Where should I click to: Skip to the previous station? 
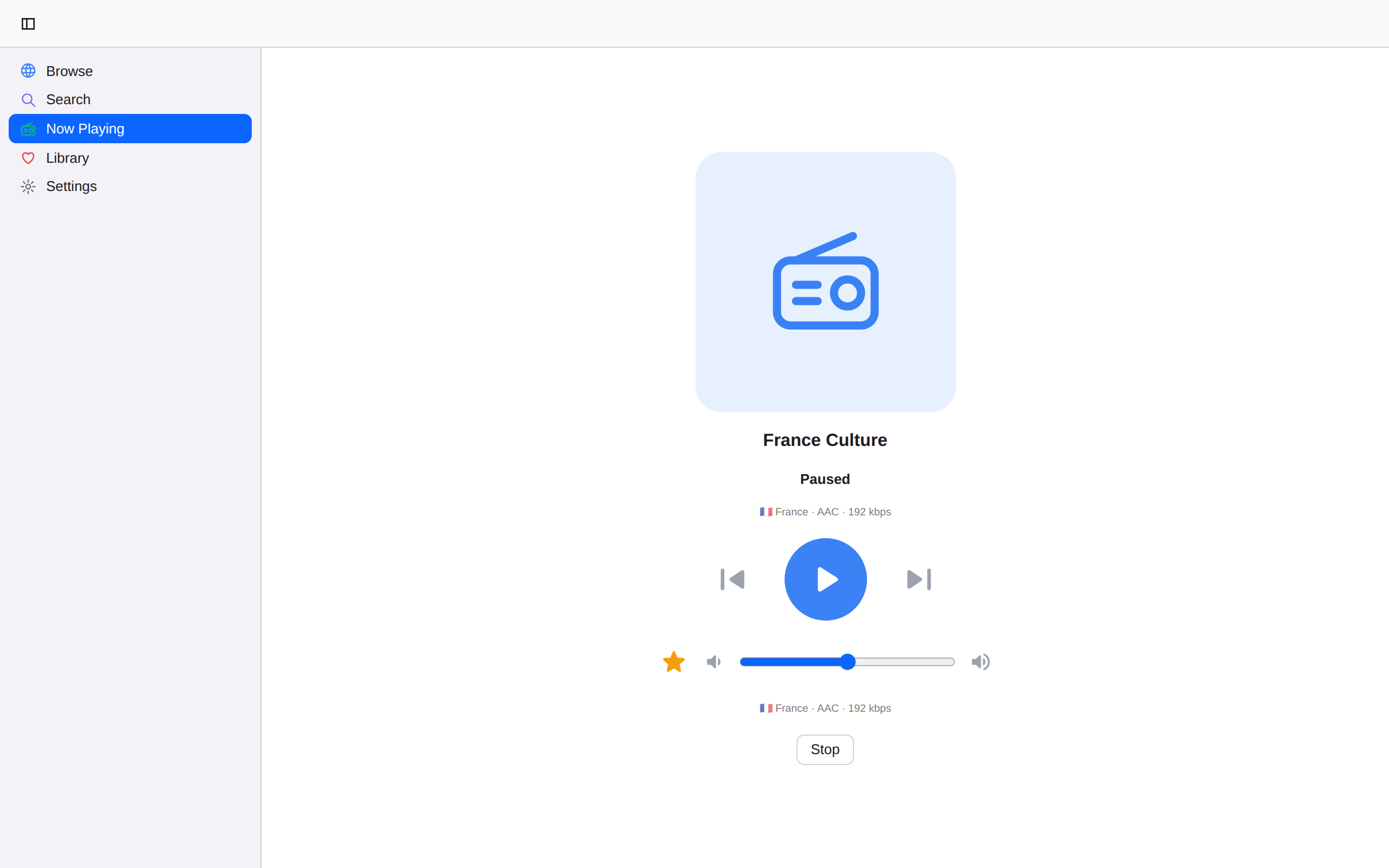pos(732,579)
